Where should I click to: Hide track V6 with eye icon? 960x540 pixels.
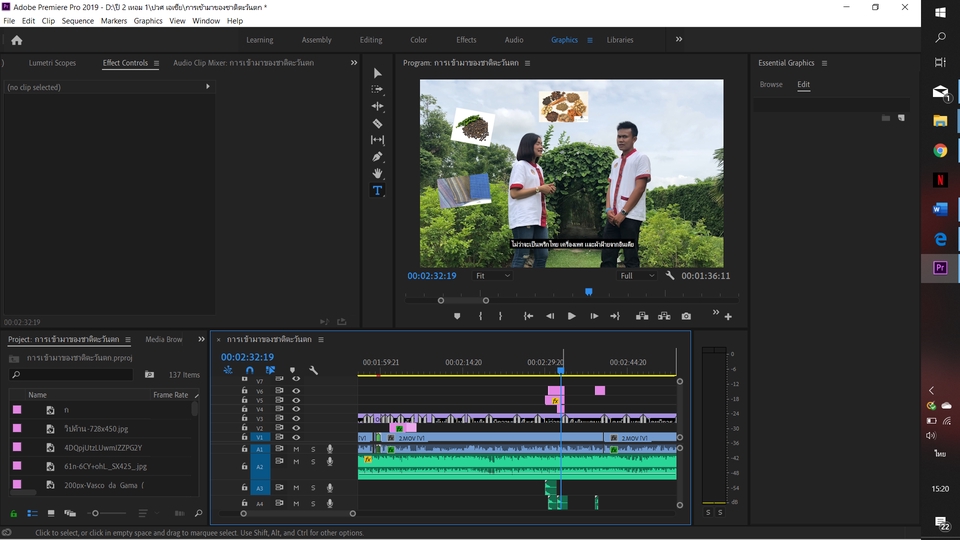pos(296,391)
